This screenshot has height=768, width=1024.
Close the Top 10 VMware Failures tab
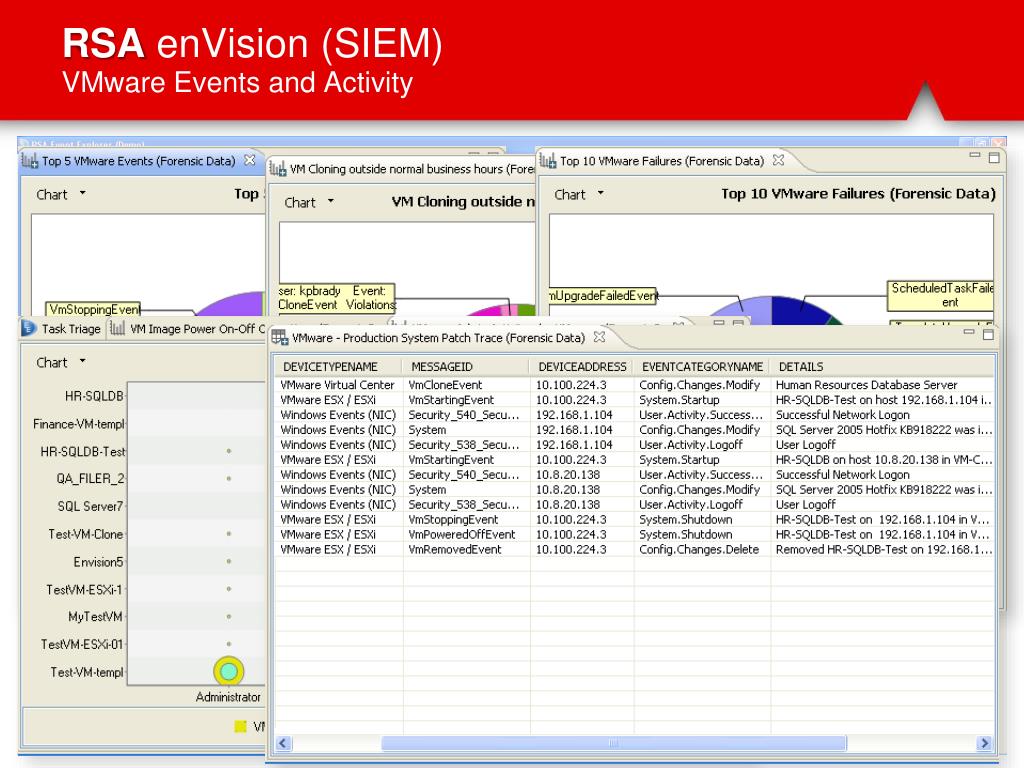click(778, 160)
